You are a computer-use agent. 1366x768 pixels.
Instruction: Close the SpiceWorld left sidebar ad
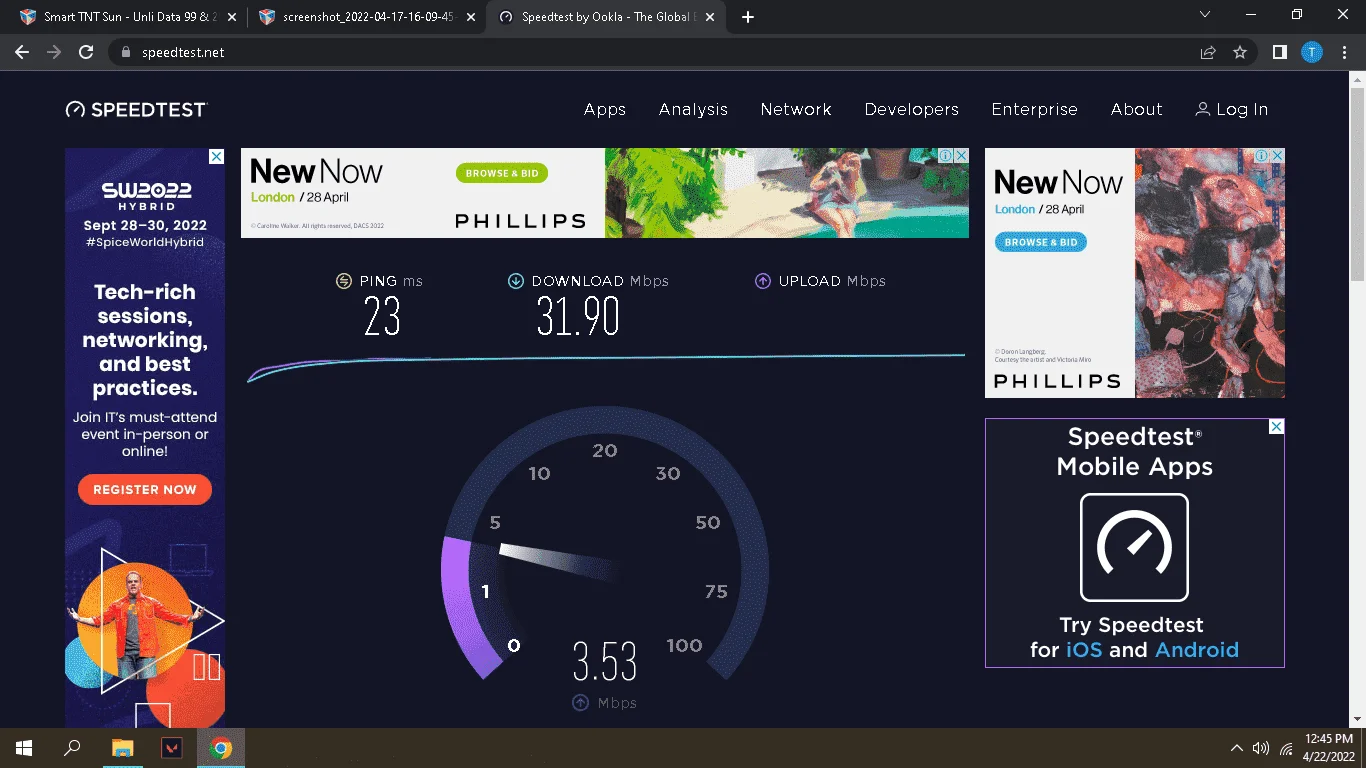pos(216,157)
